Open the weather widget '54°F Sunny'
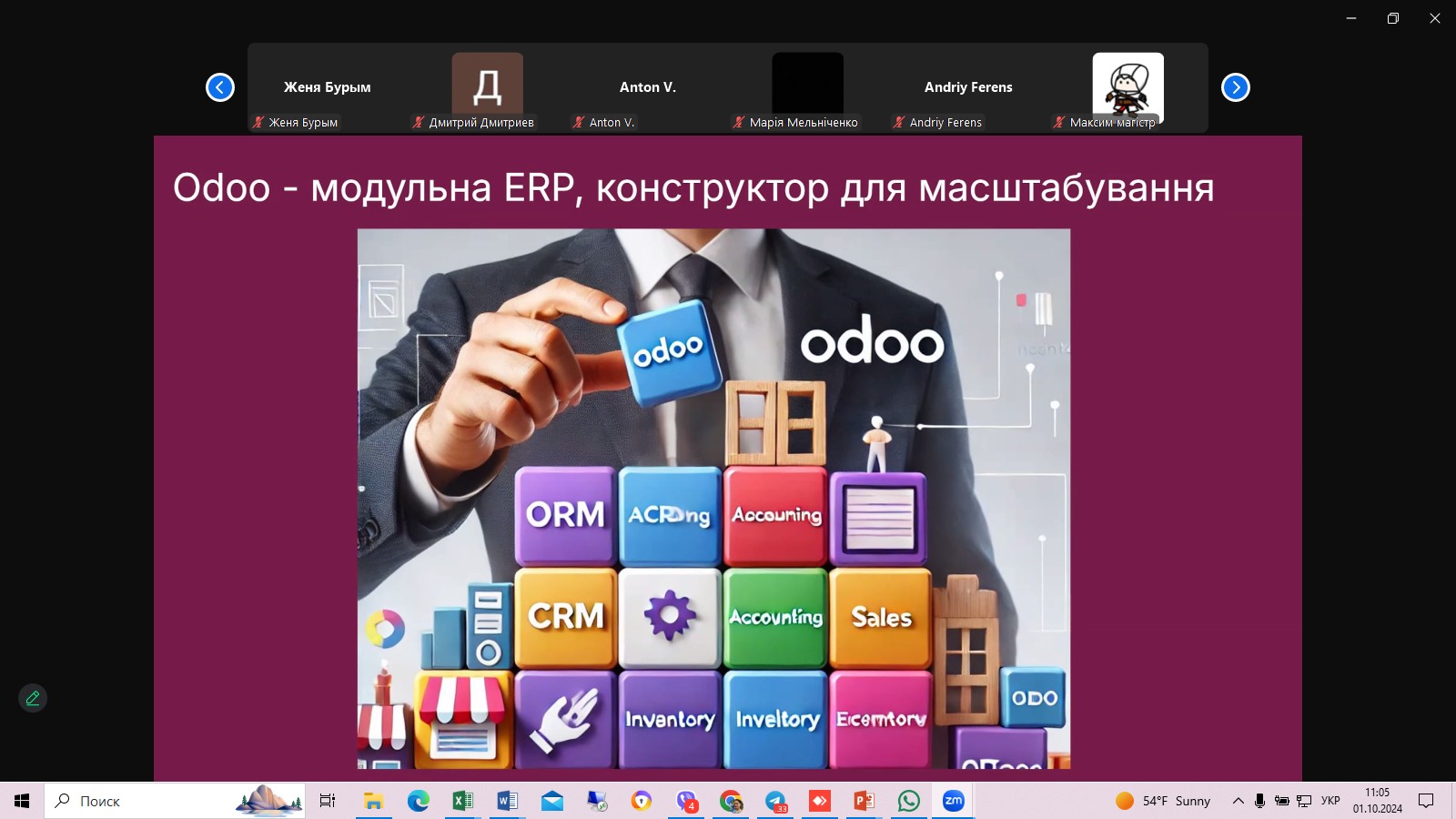1456x819 pixels. (x=1163, y=801)
